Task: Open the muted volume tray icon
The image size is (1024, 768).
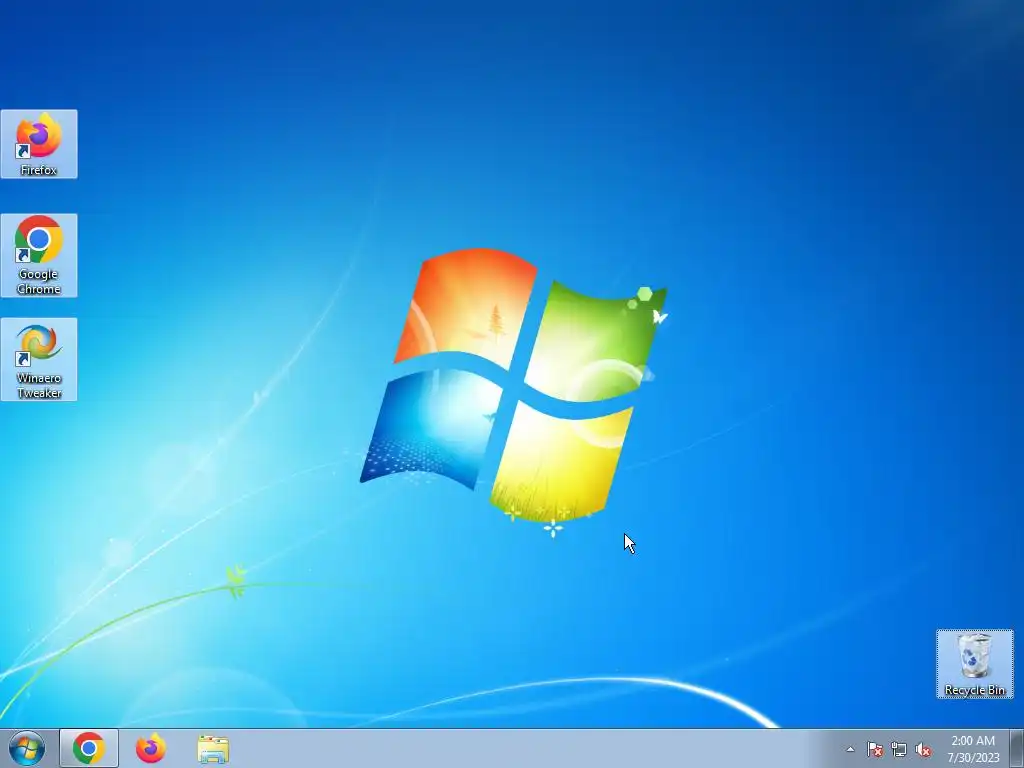Action: (923, 750)
